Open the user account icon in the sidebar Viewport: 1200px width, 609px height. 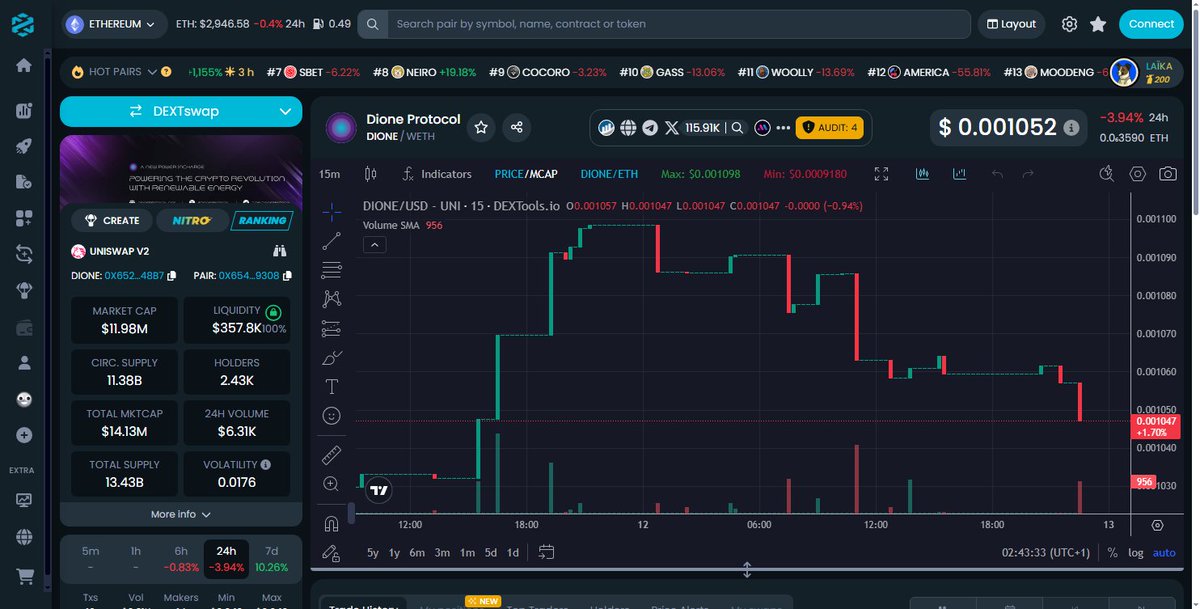(24, 363)
